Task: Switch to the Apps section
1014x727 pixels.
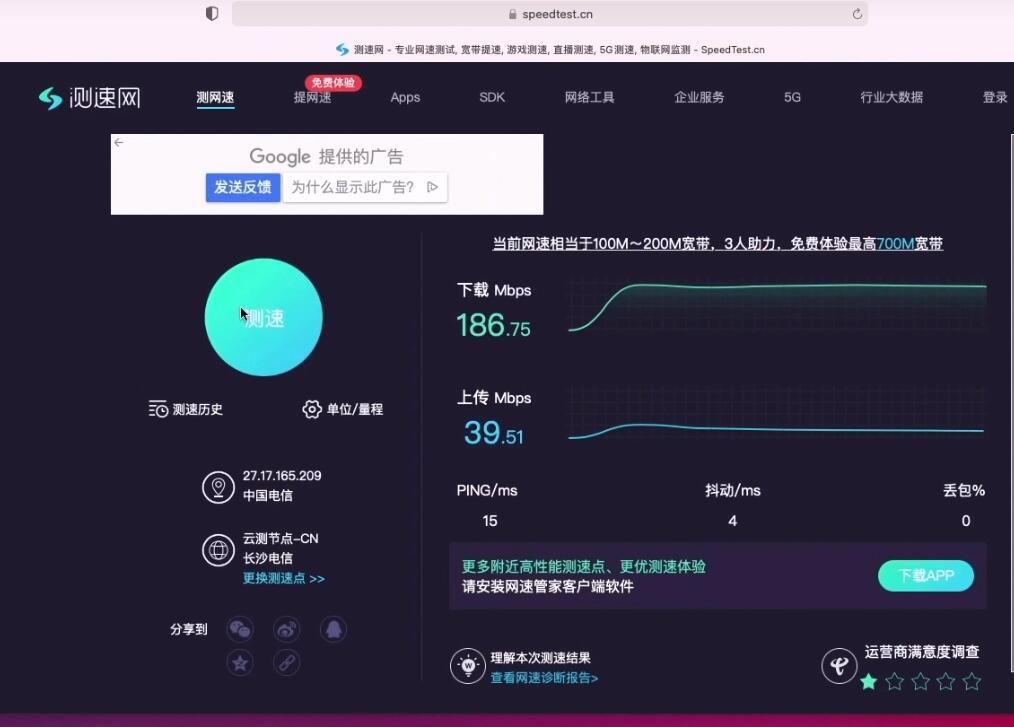Action: click(405, 97)
